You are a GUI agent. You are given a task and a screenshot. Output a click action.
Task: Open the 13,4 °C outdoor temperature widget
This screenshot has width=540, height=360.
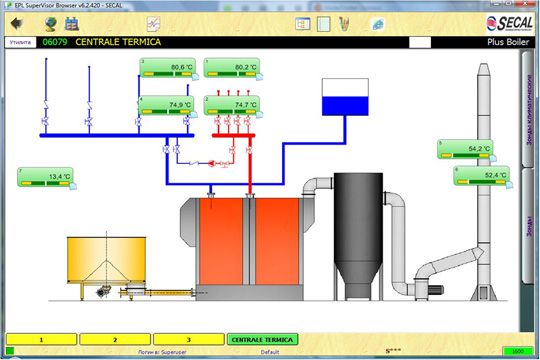tap(45, 177)
